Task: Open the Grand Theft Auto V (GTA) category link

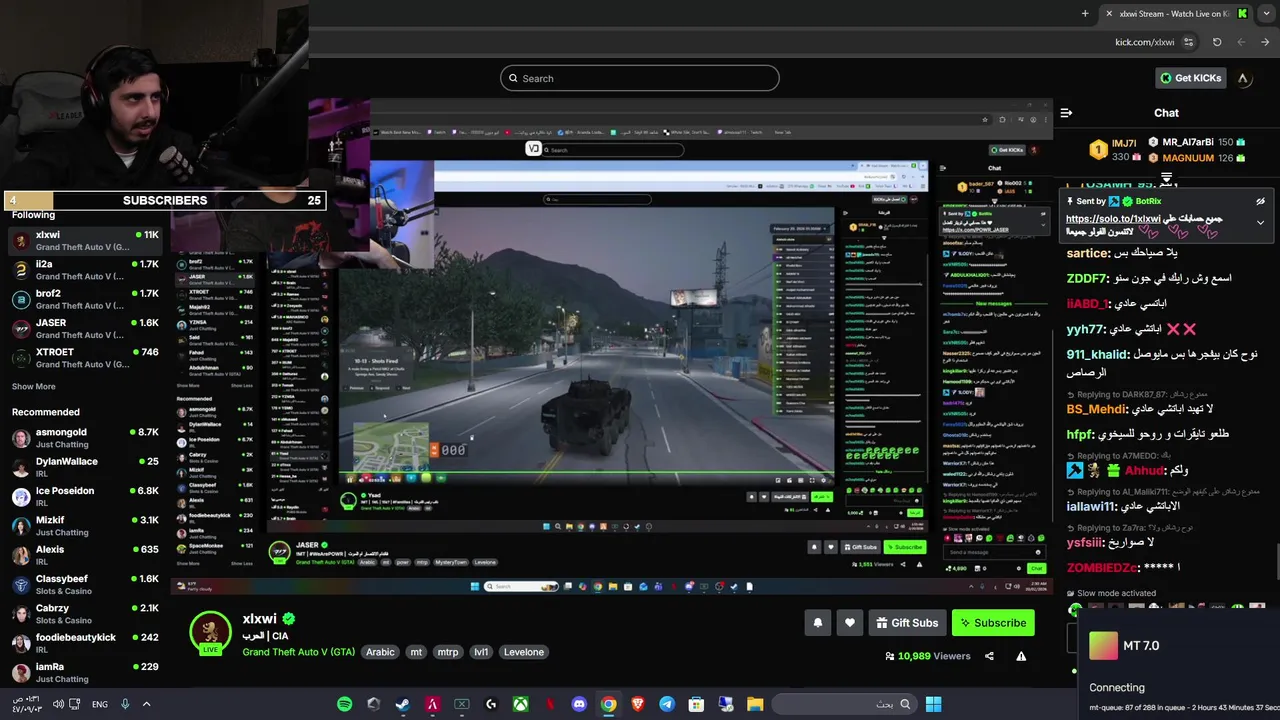Action: (x=298, y=652)
